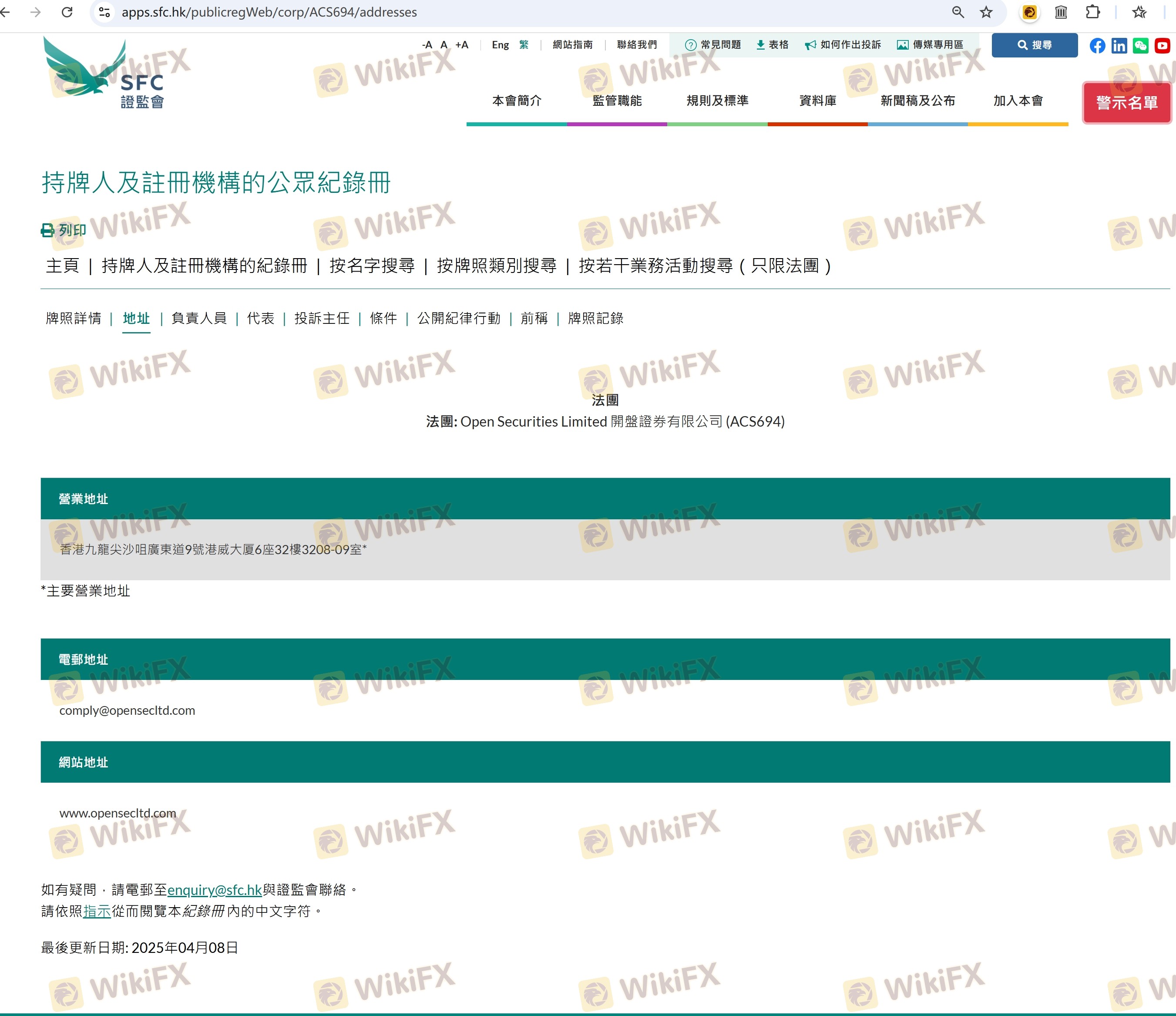1176x1016 pixels.
Task: Open 按名字搜尋 search by name
Action: point(372,266)
